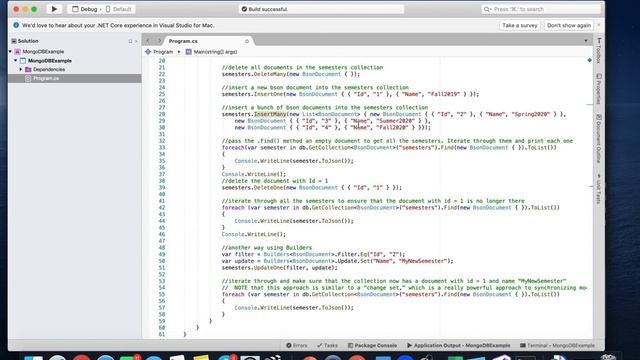Click the highlighted InsertMany method call
This screenshot has width=640, height=360.
270,114
